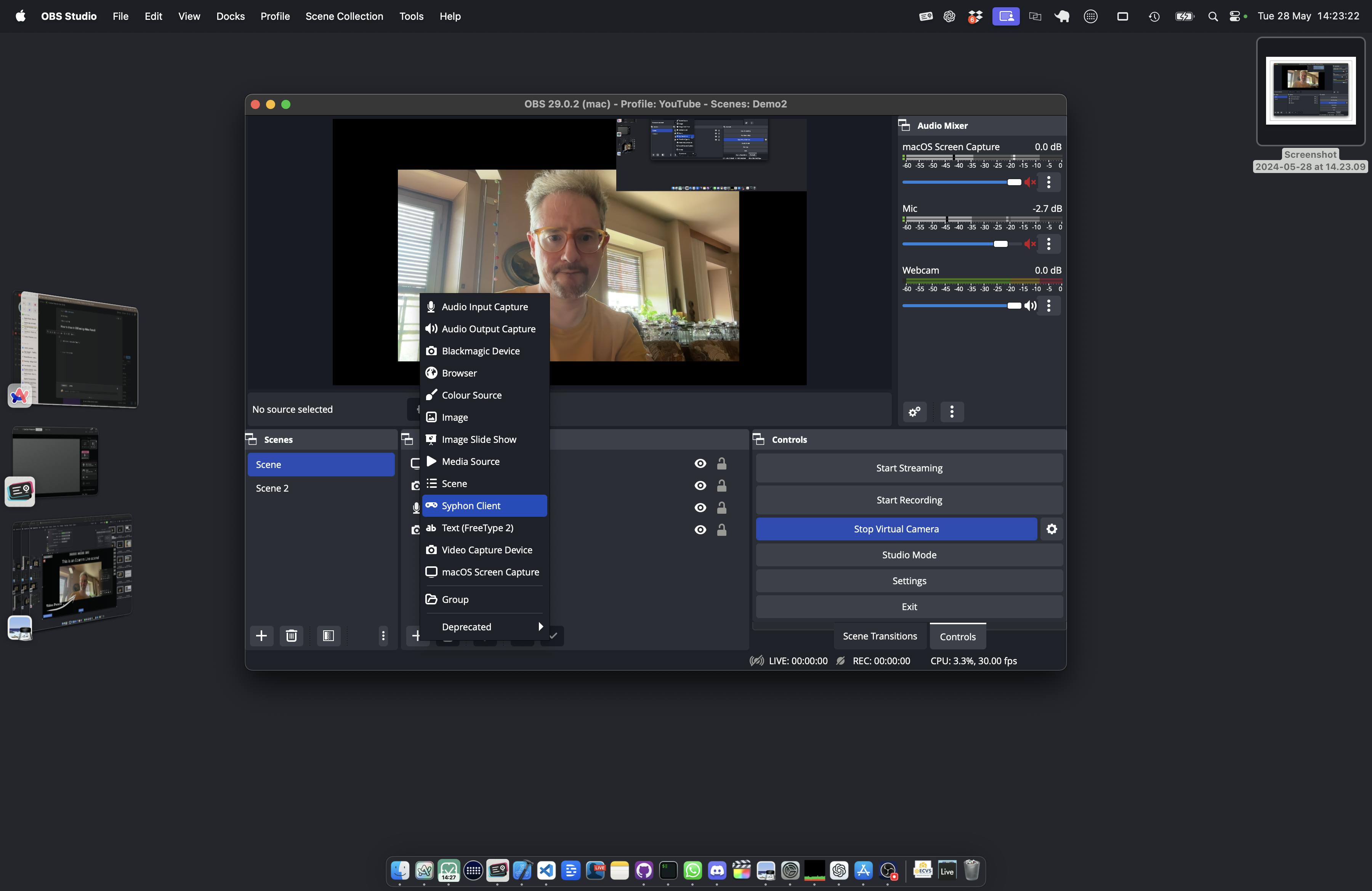Click the Start Recording button
This screenshot has width=1372, height=891.
click(908, 499)
